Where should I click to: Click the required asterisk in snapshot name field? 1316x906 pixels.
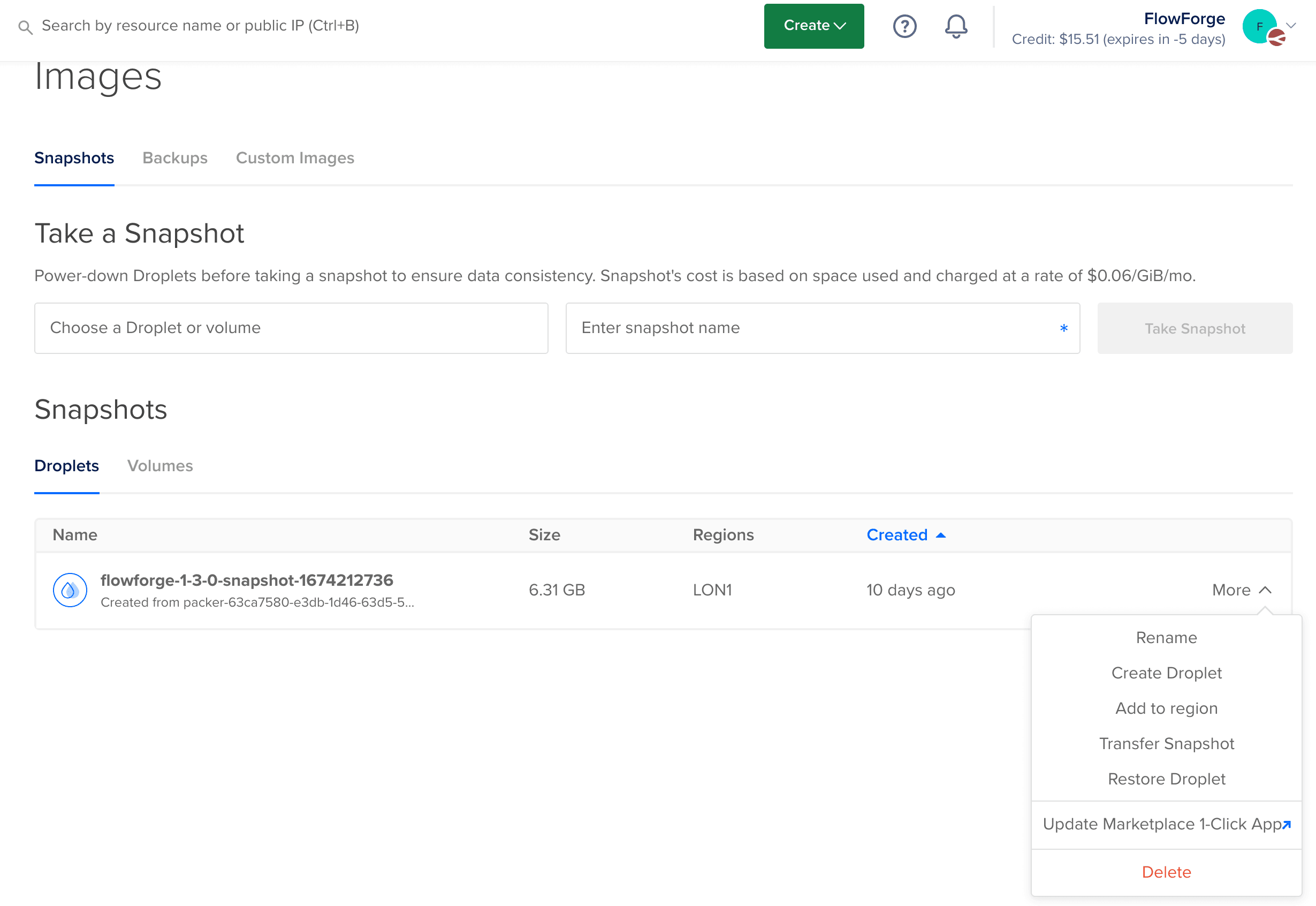1064,328
